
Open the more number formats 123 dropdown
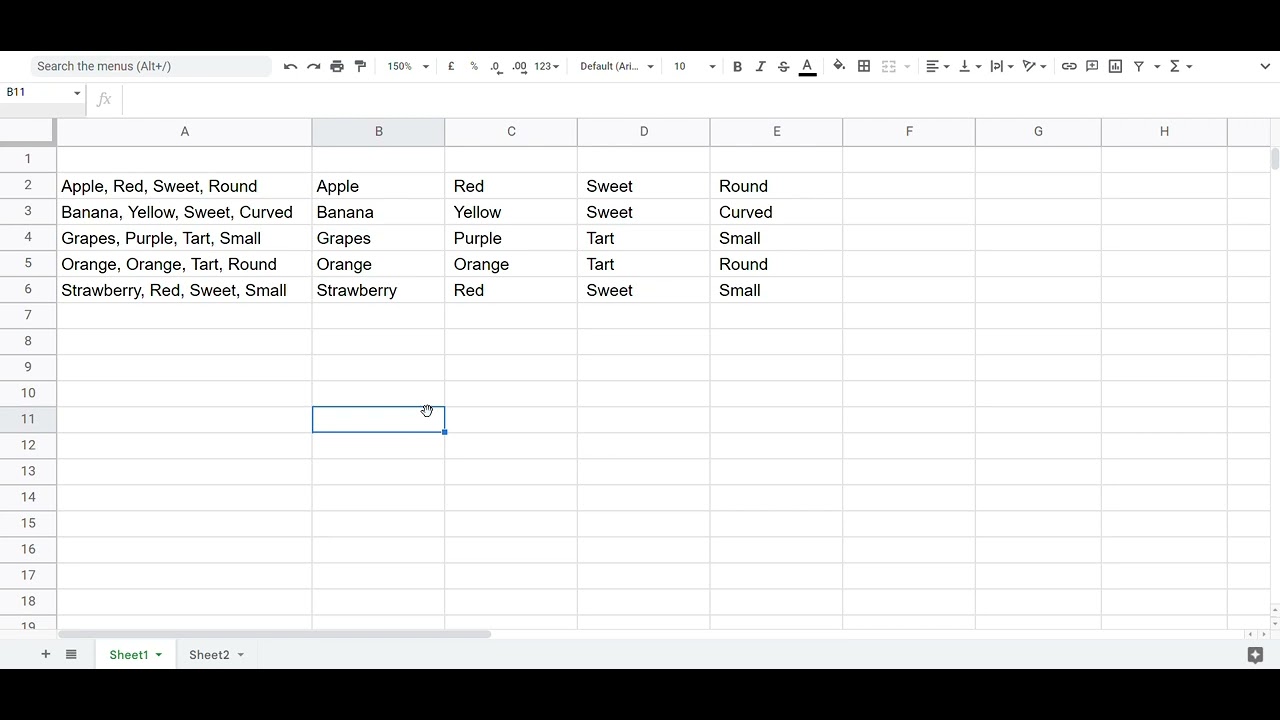pos(546,66)
